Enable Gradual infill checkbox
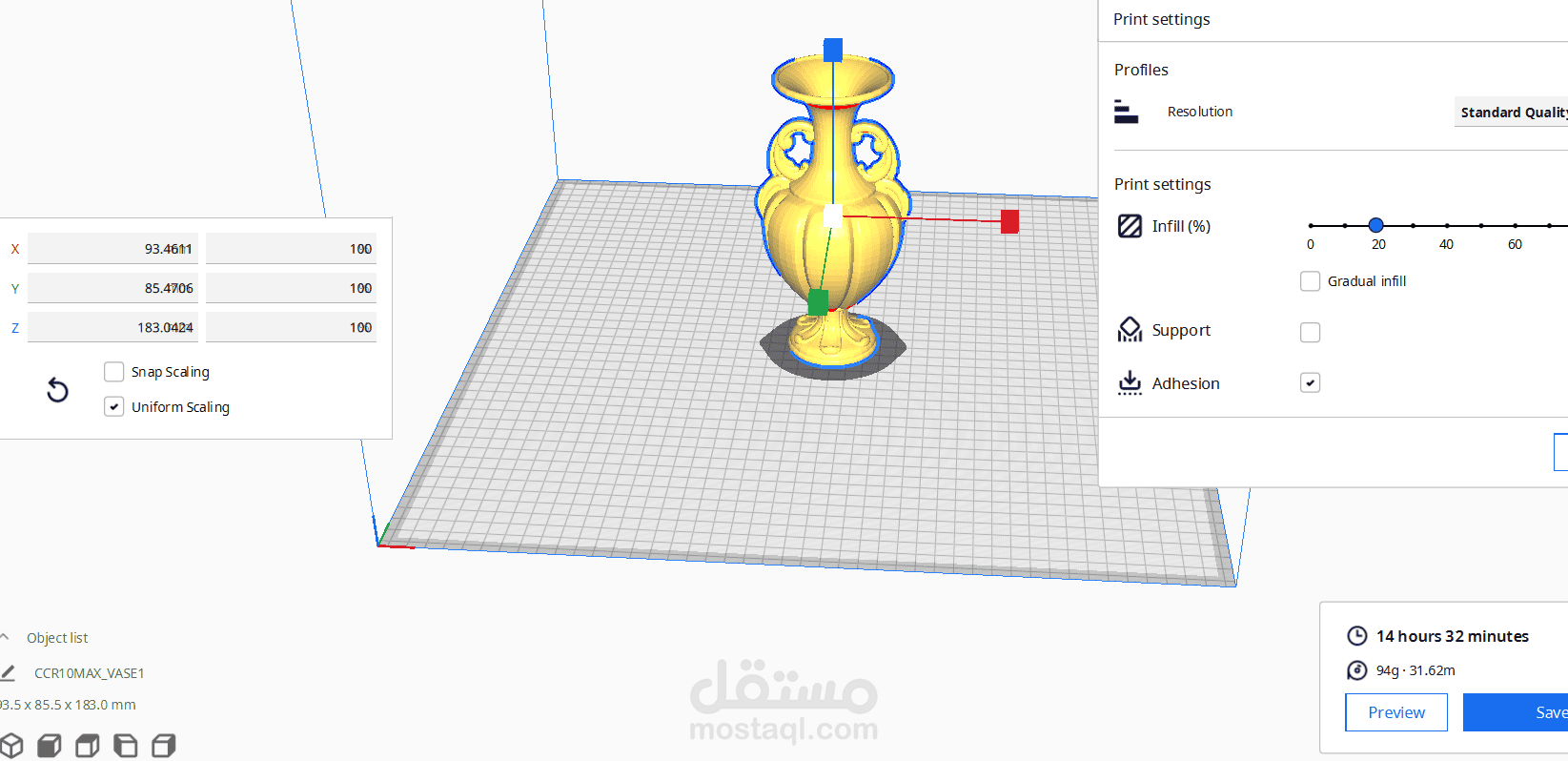1568x761 pixels. 1310,281
